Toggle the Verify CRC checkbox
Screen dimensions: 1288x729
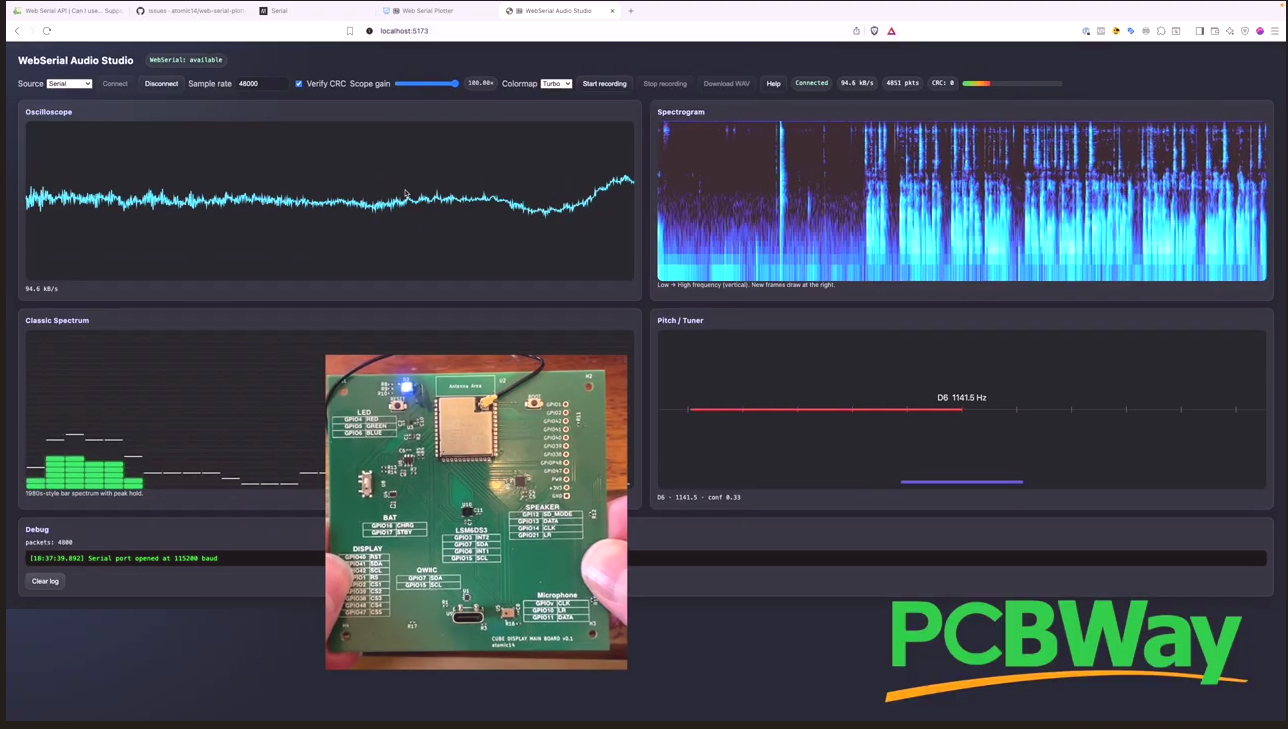coord(298,84)
